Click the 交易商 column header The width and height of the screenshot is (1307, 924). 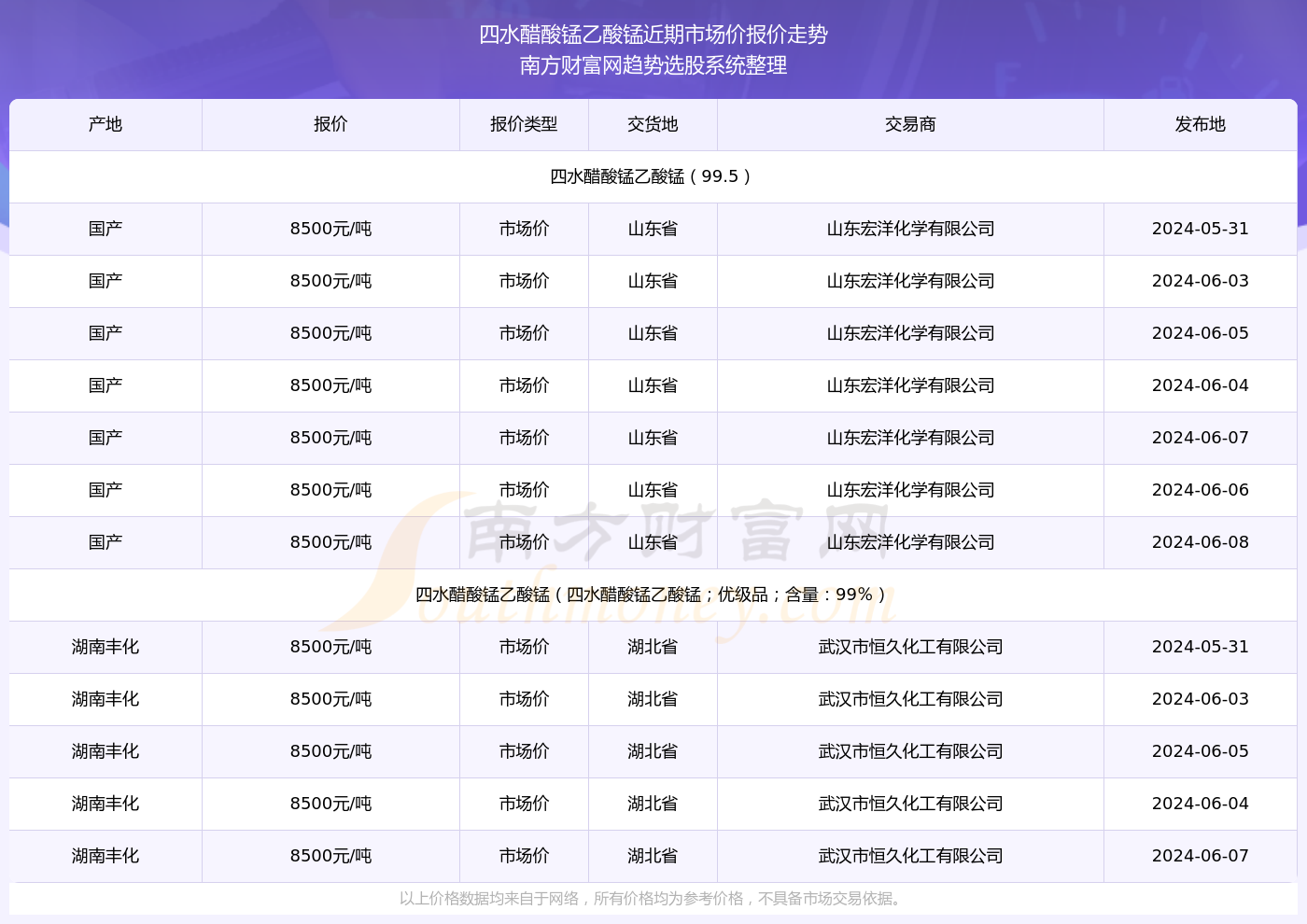(910, 124)
